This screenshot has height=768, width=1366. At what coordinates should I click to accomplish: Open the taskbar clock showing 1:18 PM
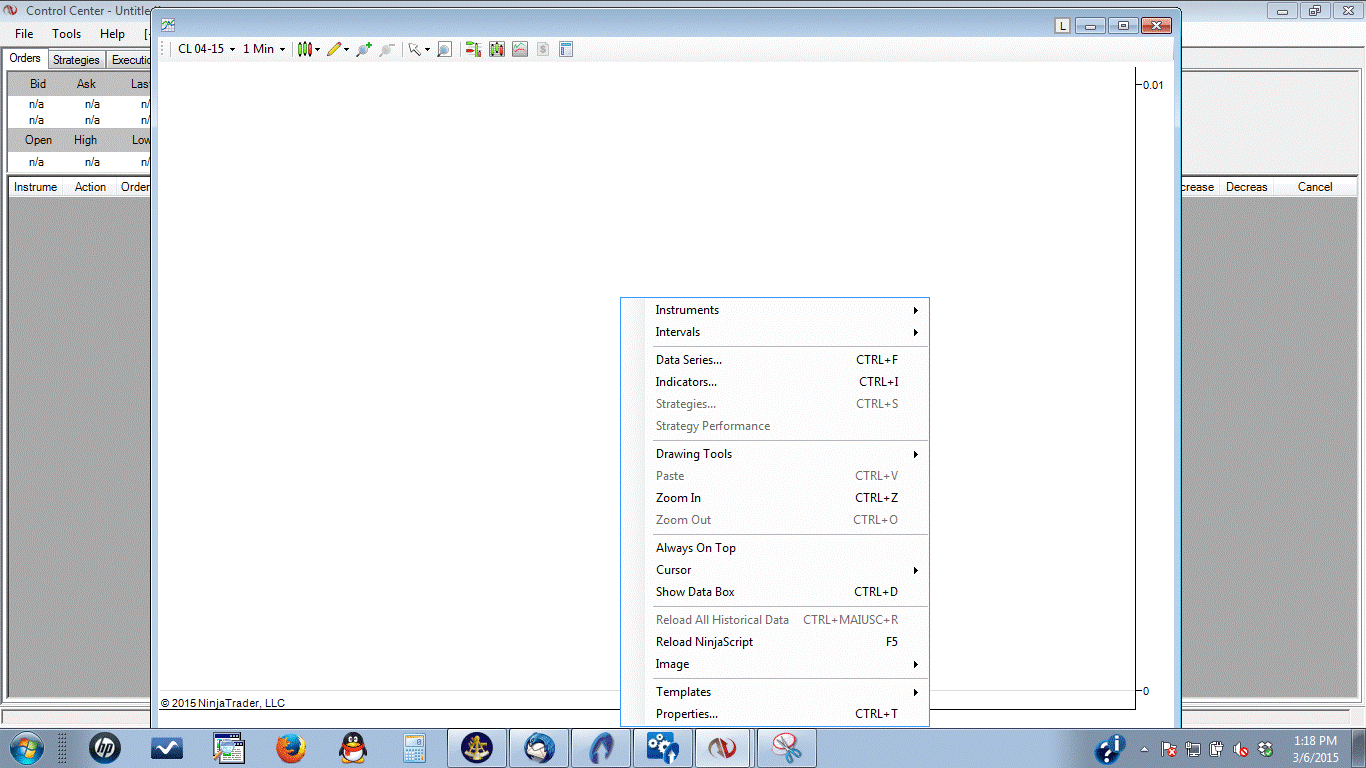(x=1315, y=749)
